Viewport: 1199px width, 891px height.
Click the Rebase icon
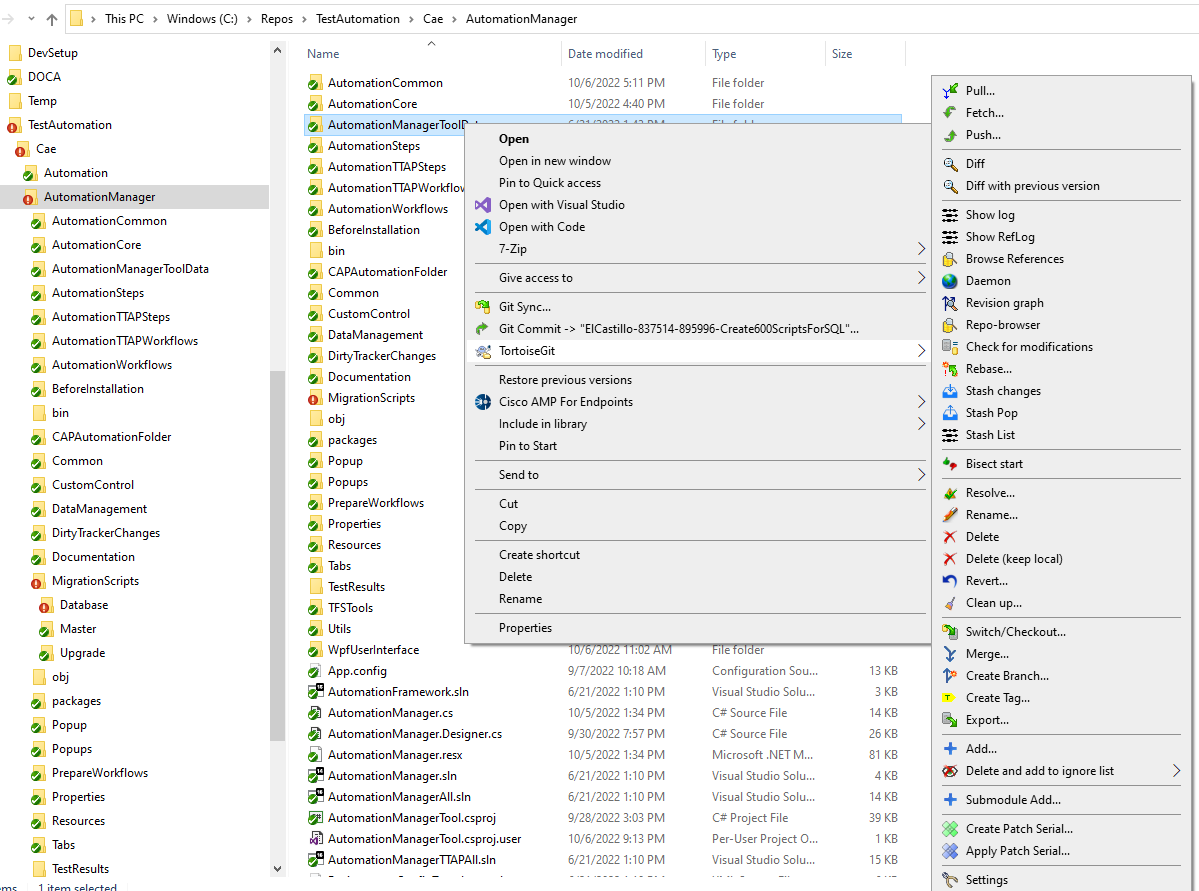950,369
